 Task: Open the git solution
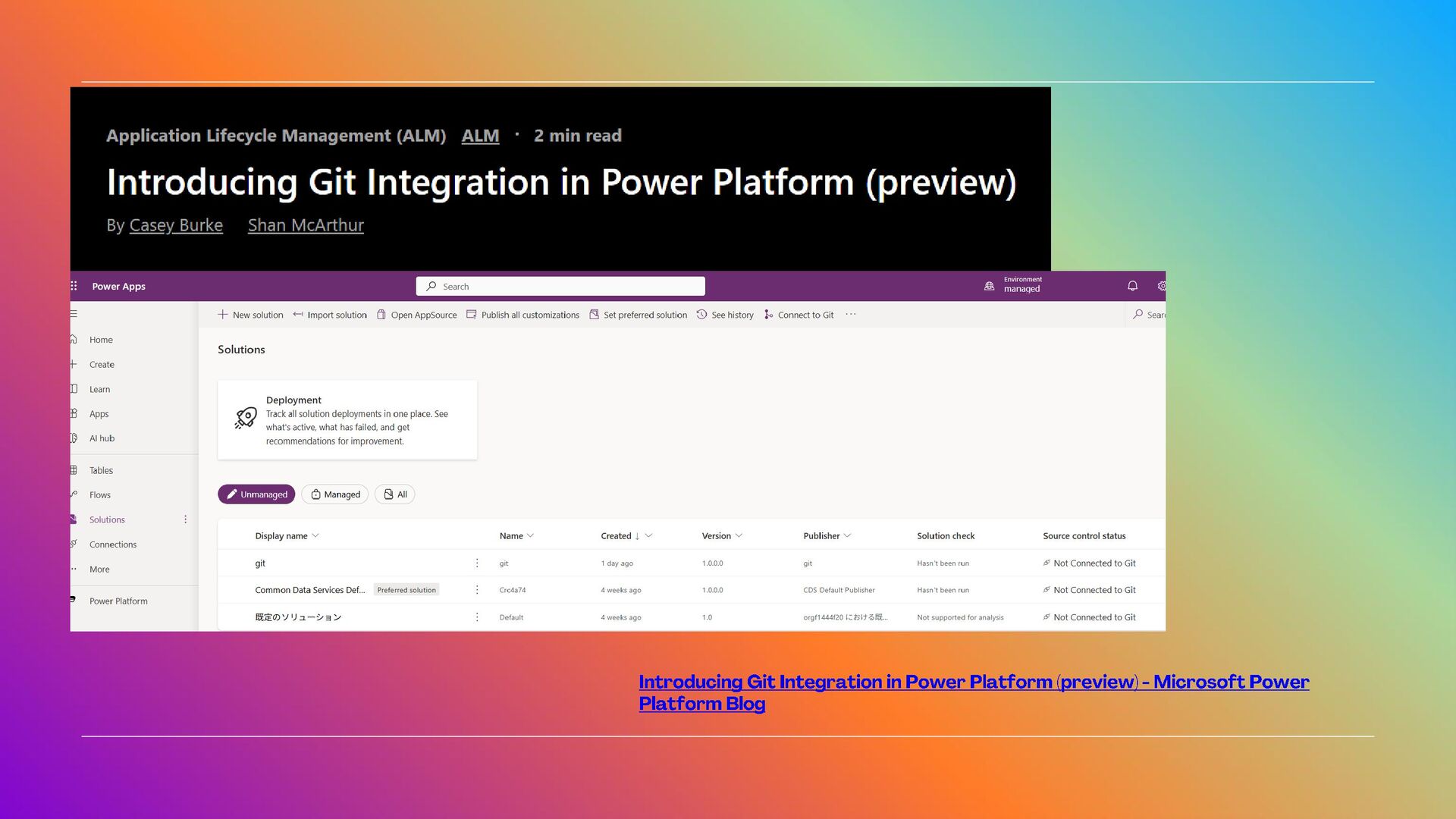pyautogui.click(x=260, y=563)
